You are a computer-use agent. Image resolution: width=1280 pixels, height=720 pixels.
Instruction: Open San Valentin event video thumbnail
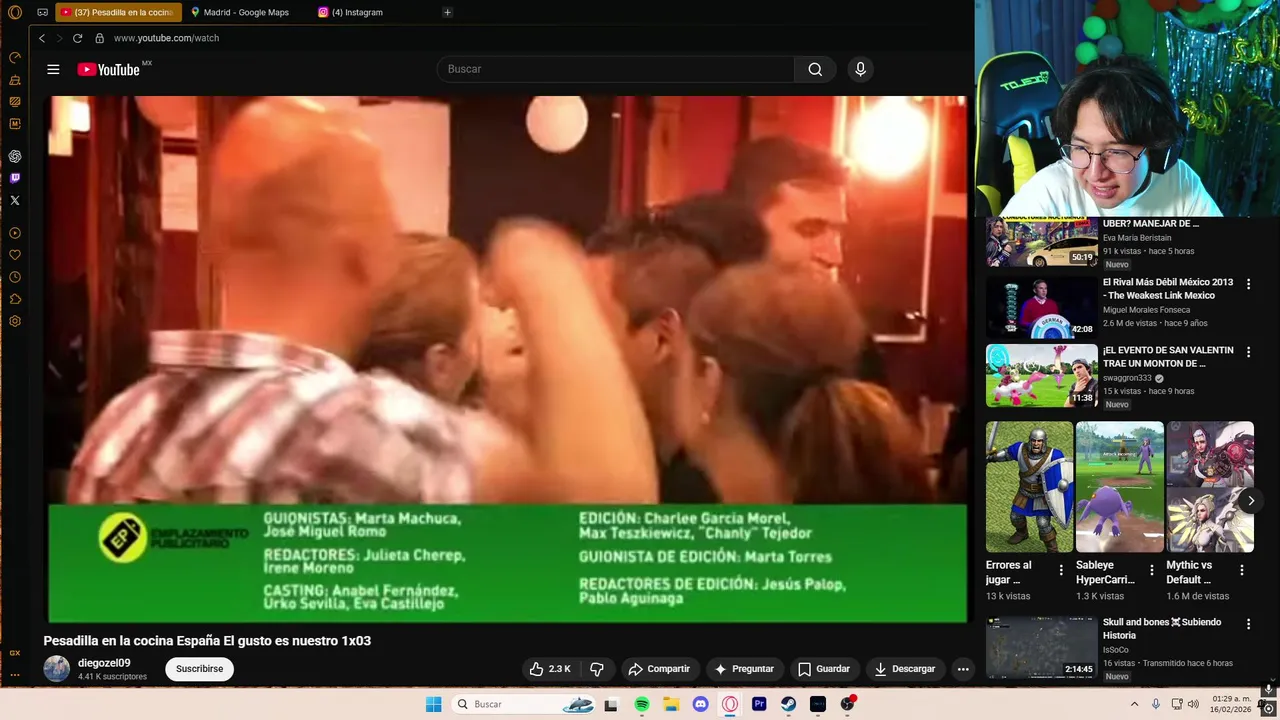click(x=1041, y=376)
